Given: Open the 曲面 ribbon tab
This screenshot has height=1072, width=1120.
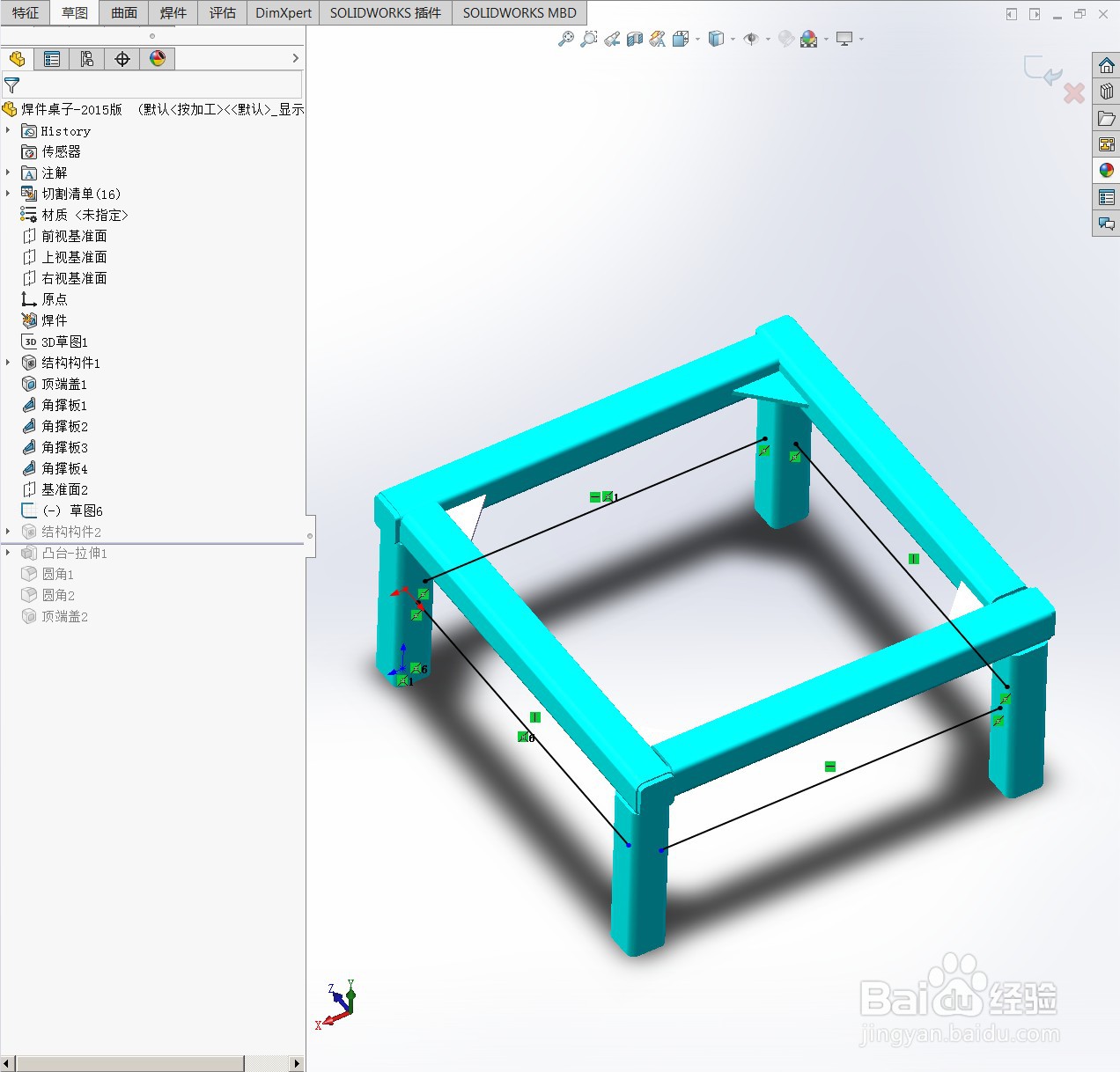Looking at the screenshot, I should 124,13.
